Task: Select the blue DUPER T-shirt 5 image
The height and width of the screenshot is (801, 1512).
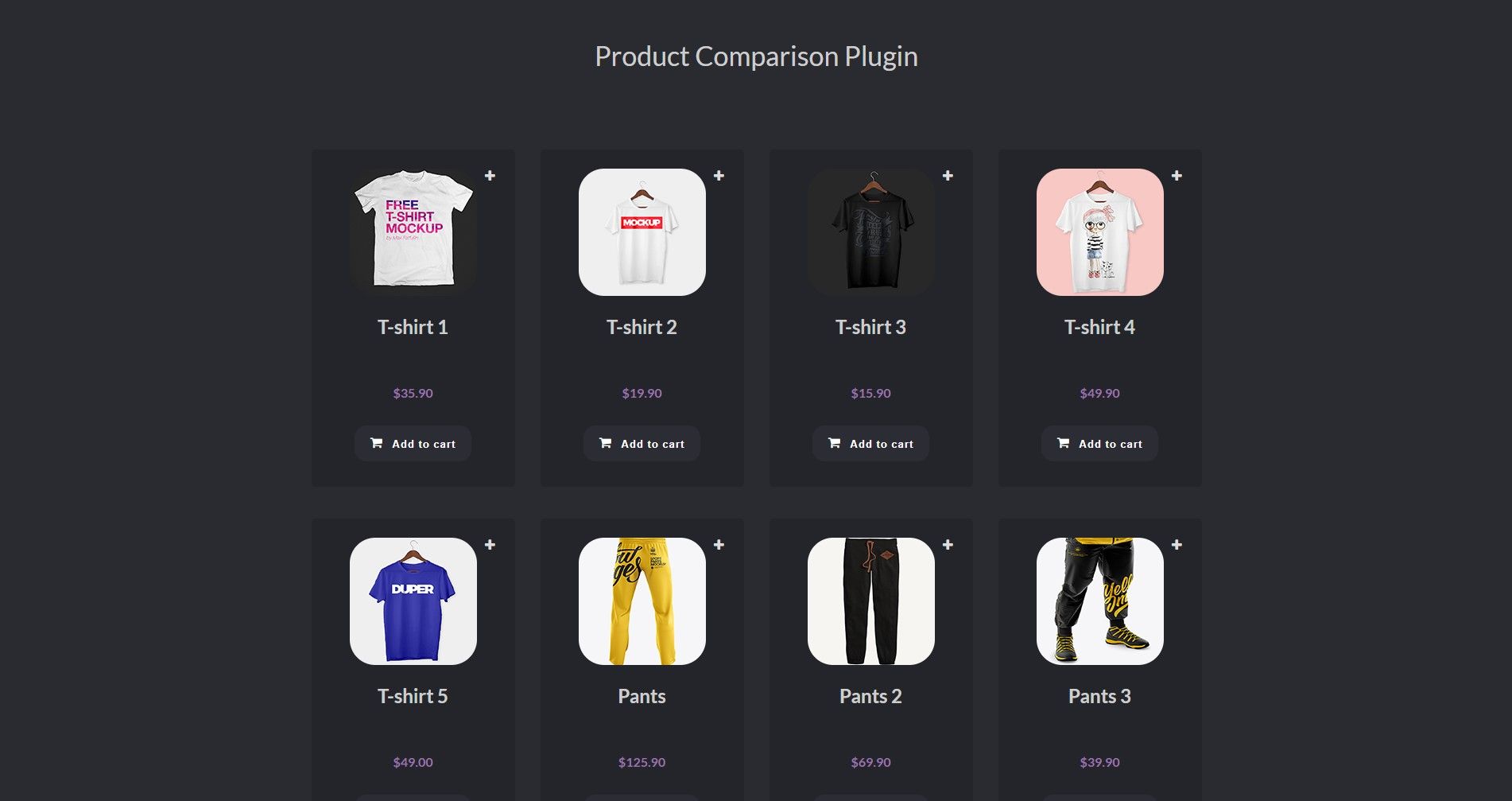Action: click(x=413, y=601)
